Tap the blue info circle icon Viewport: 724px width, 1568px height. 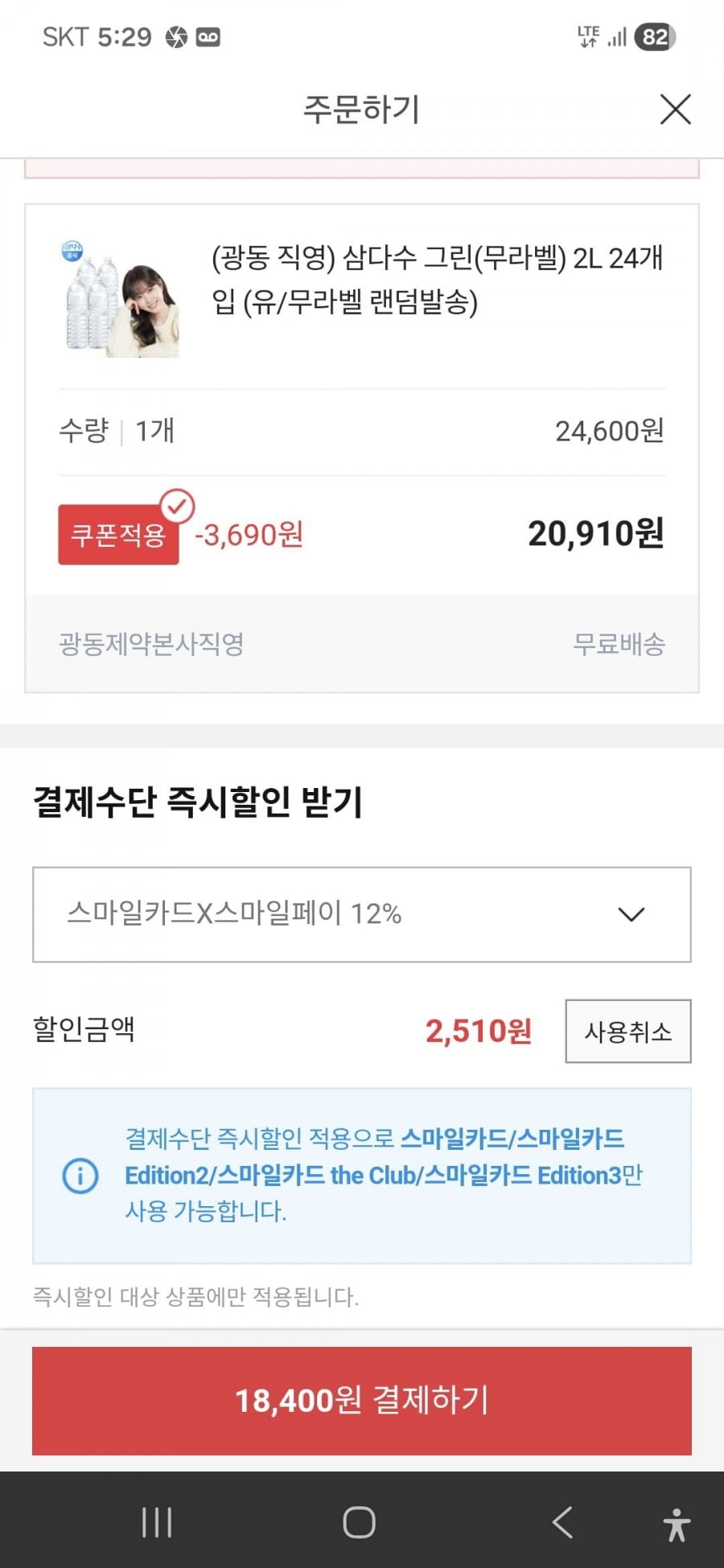pyautogui.click(x=80, y=1176)
